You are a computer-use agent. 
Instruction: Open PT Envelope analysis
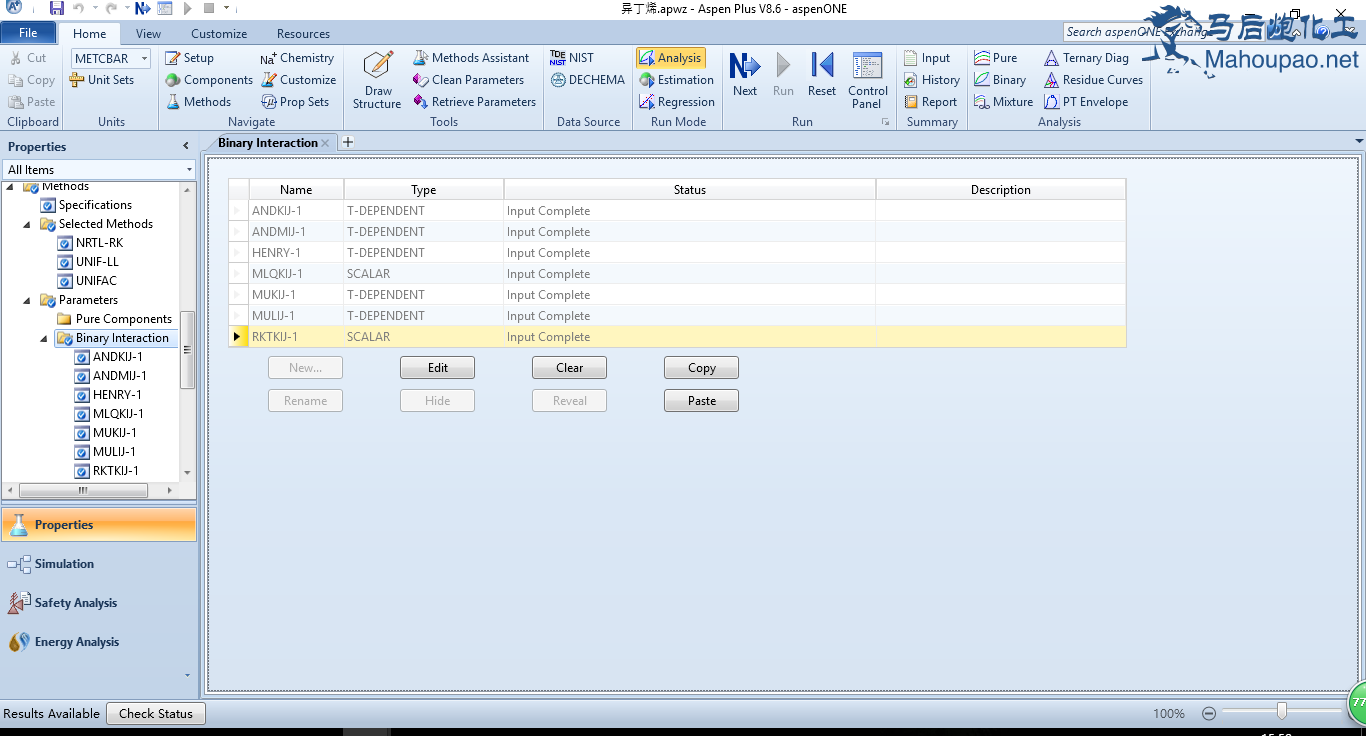tap(1086, 102)
